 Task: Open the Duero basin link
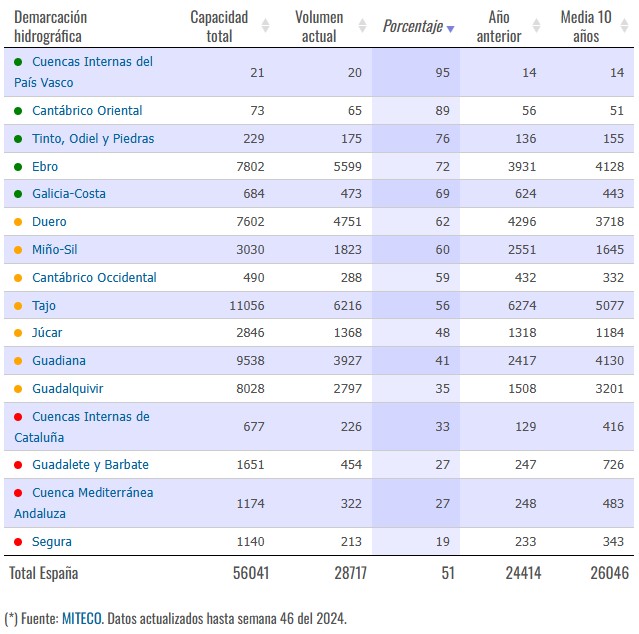click(x=49, y=222)
